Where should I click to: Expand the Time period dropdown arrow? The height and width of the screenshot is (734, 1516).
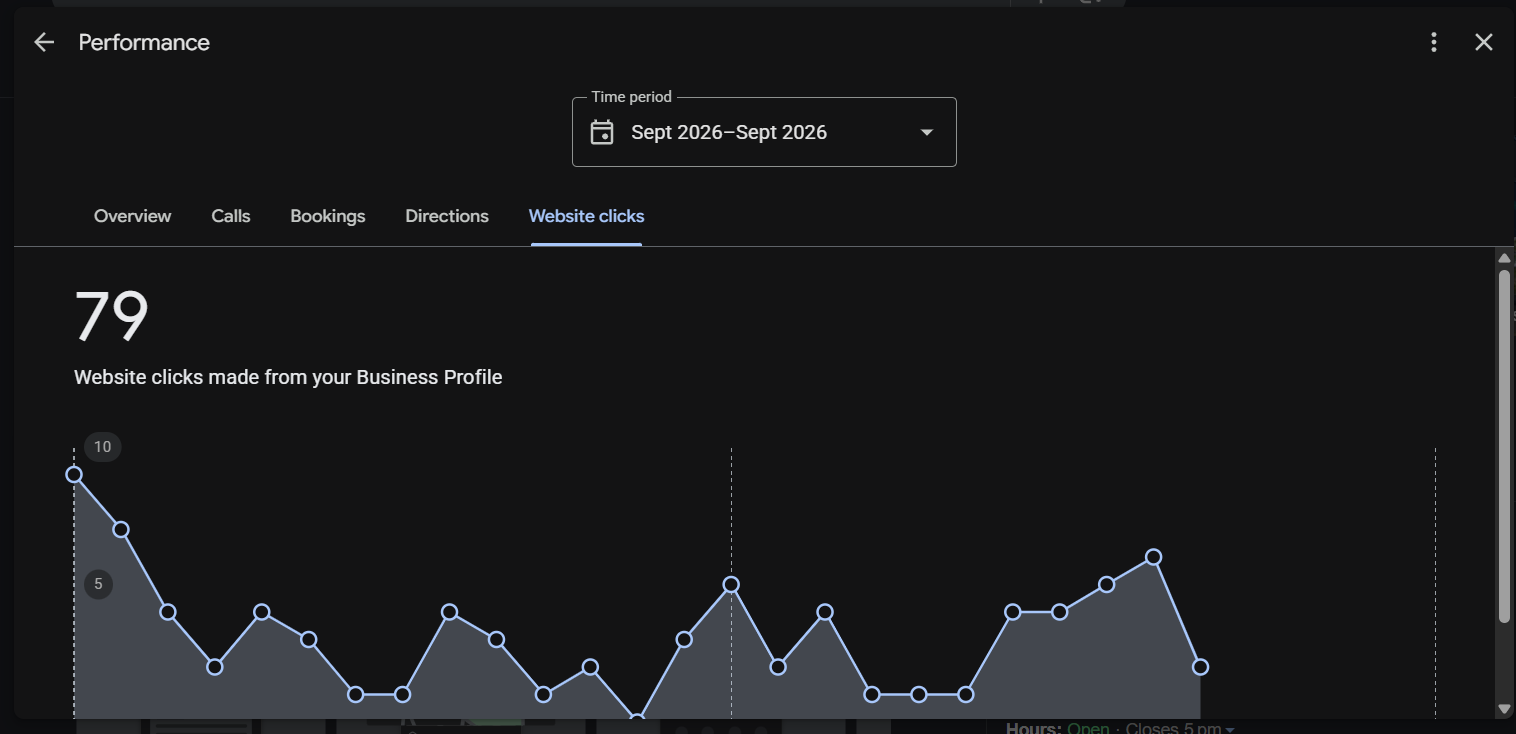coord(927,132)
